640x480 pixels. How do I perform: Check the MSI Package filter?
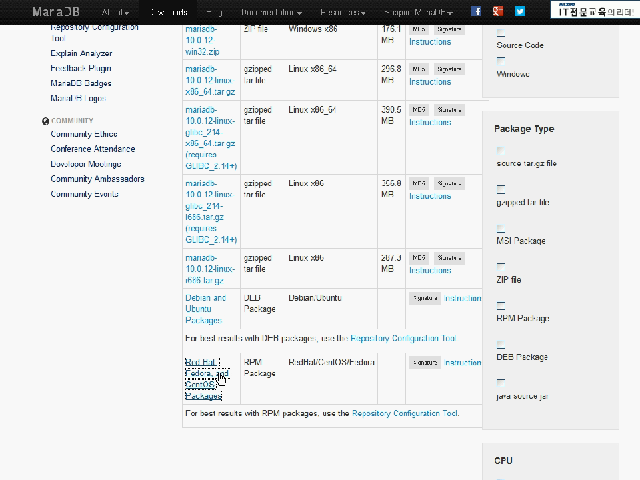501,228
